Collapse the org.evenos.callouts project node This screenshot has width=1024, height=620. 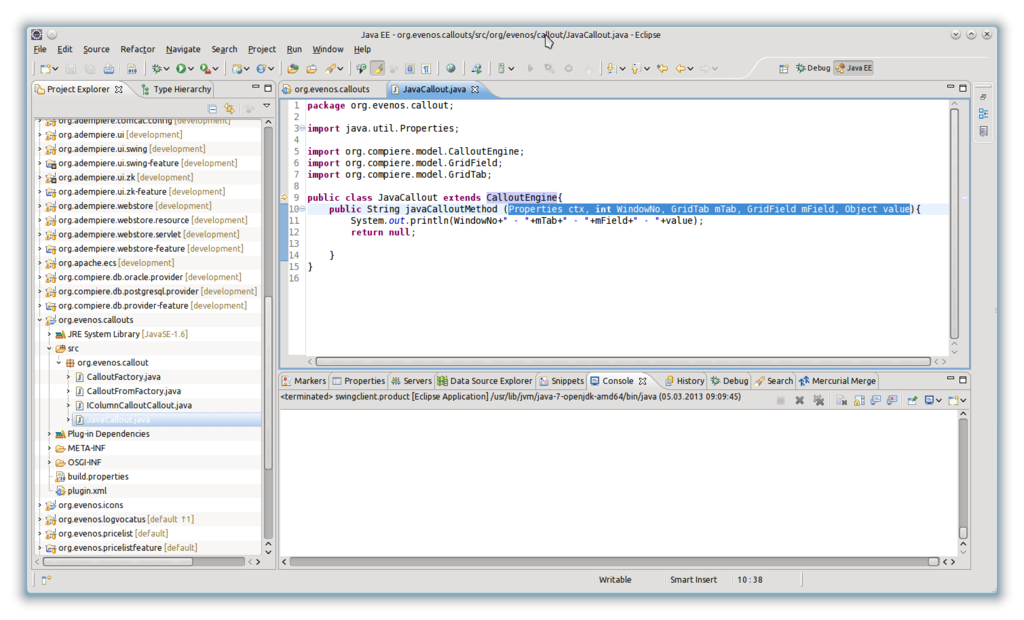(x=40, y=320)
